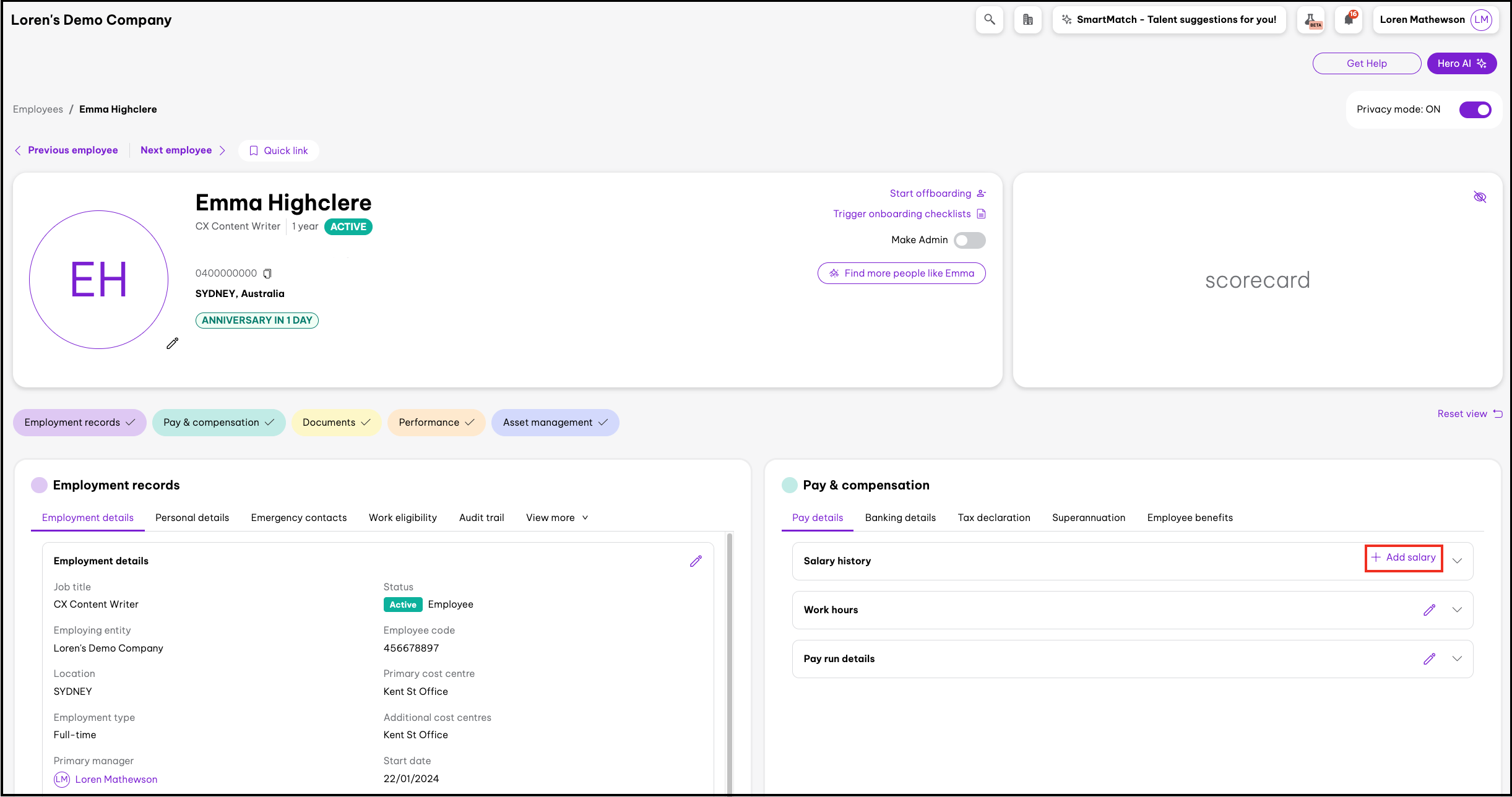Screen dimensions: 1512x797
Task: Click the company building icon
Action: tap(1027, 20)
